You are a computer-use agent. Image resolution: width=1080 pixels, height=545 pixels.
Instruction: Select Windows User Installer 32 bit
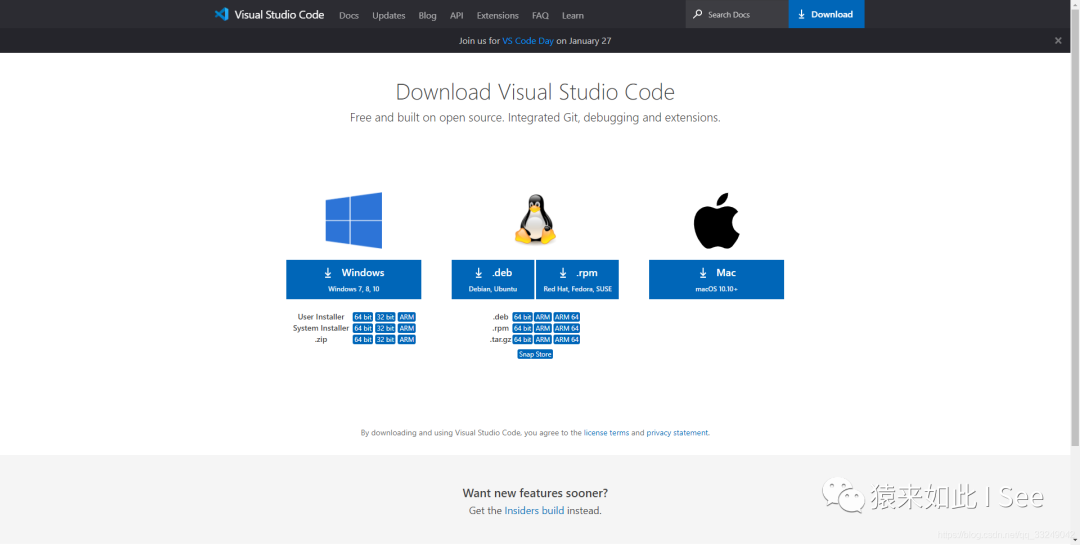point(385,317)
